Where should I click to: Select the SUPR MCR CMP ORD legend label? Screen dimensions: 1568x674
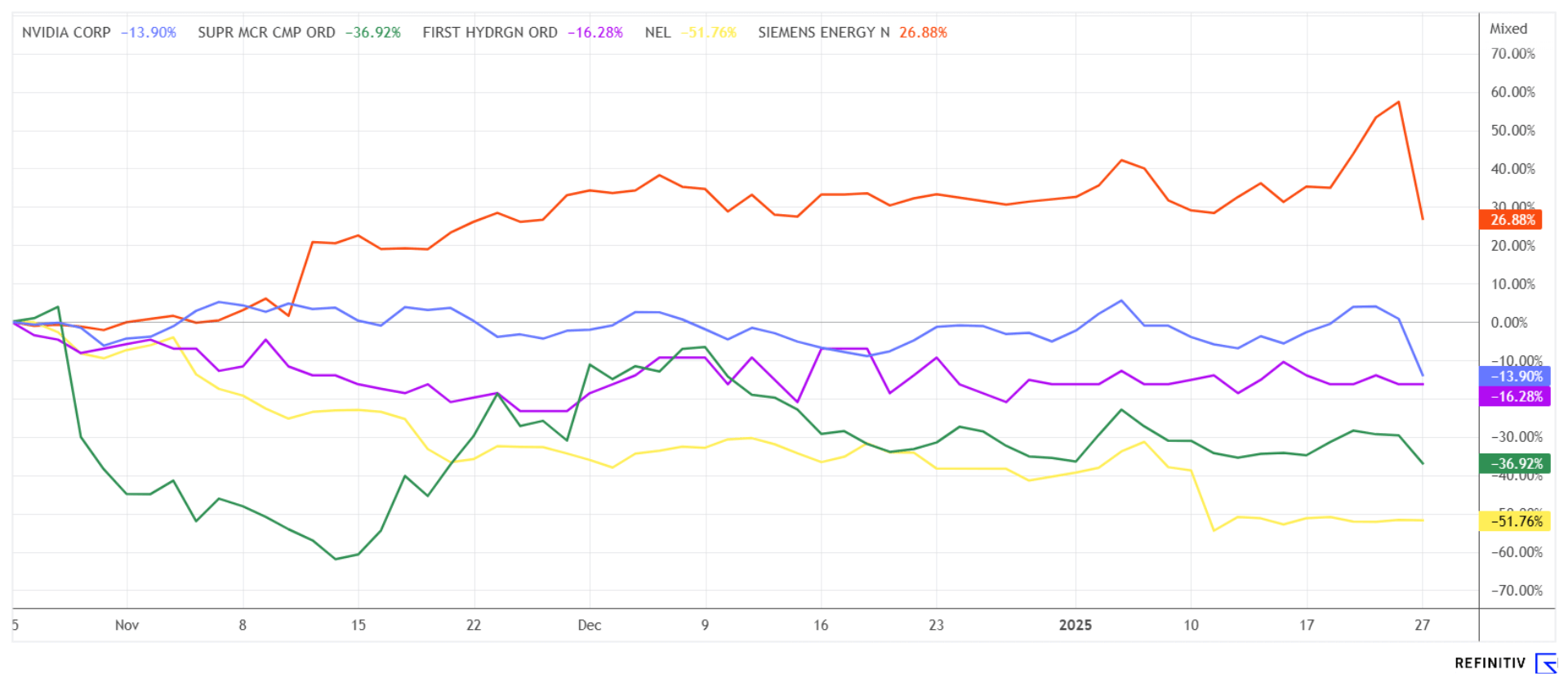pyautogui.click(x=266, y=33)
